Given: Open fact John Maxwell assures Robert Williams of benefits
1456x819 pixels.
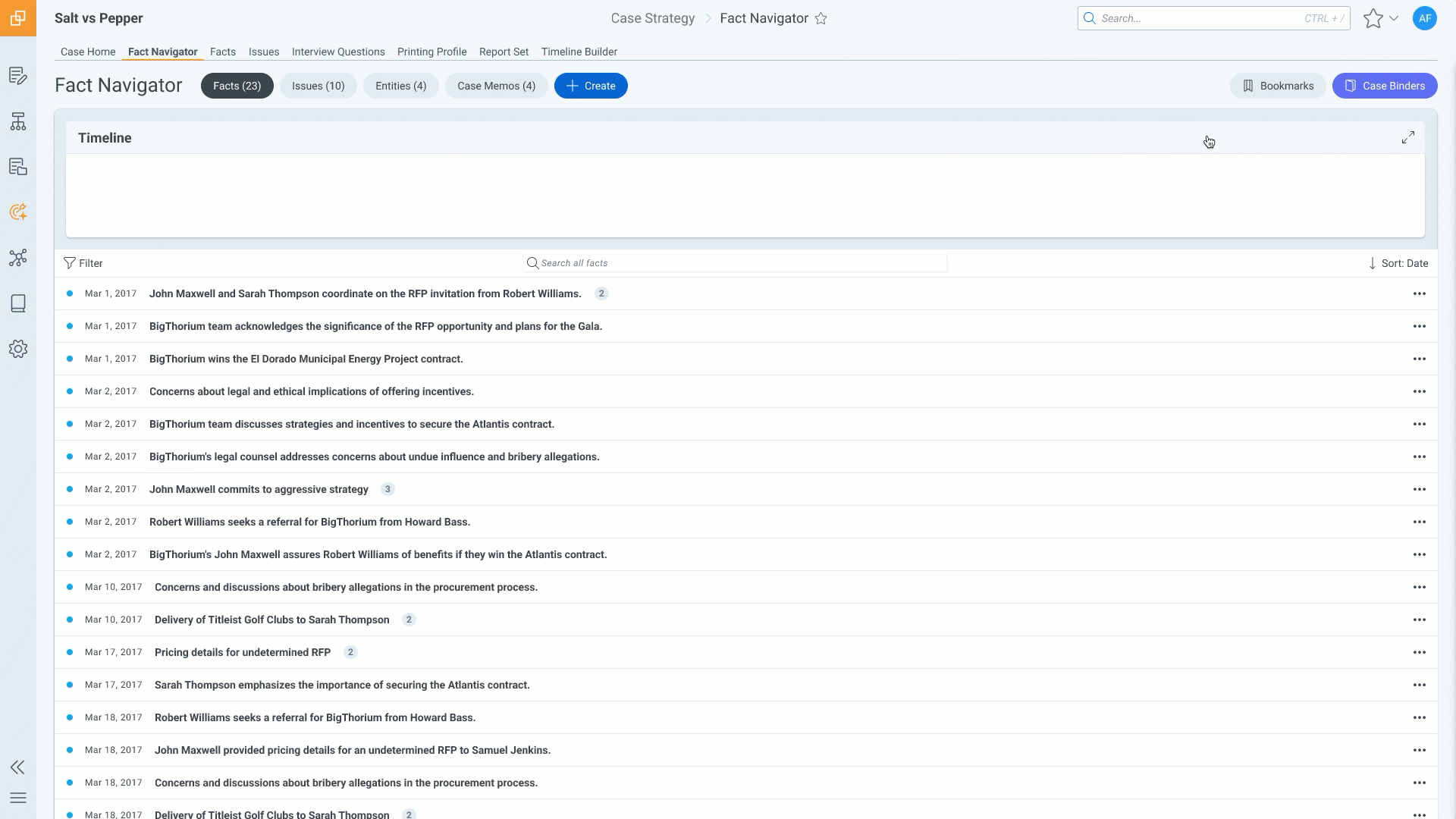Looking at the screenshot, I should 378,554.
